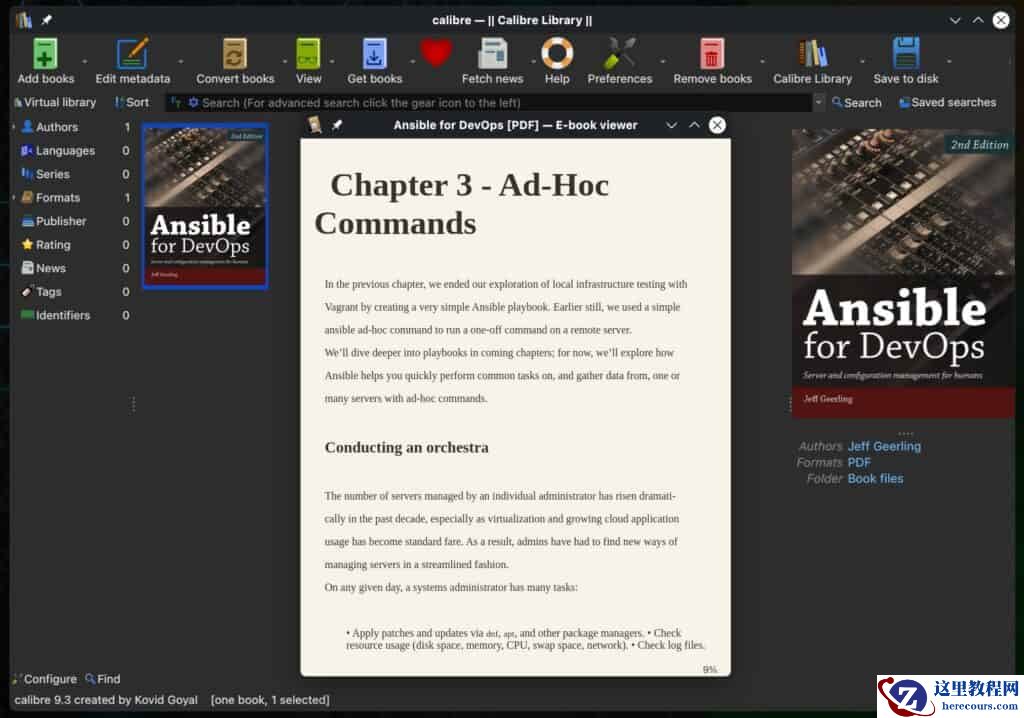The image size is (1024, 718).
Task: Click splitter handle beside book details
Action: (x=790, y=404)
